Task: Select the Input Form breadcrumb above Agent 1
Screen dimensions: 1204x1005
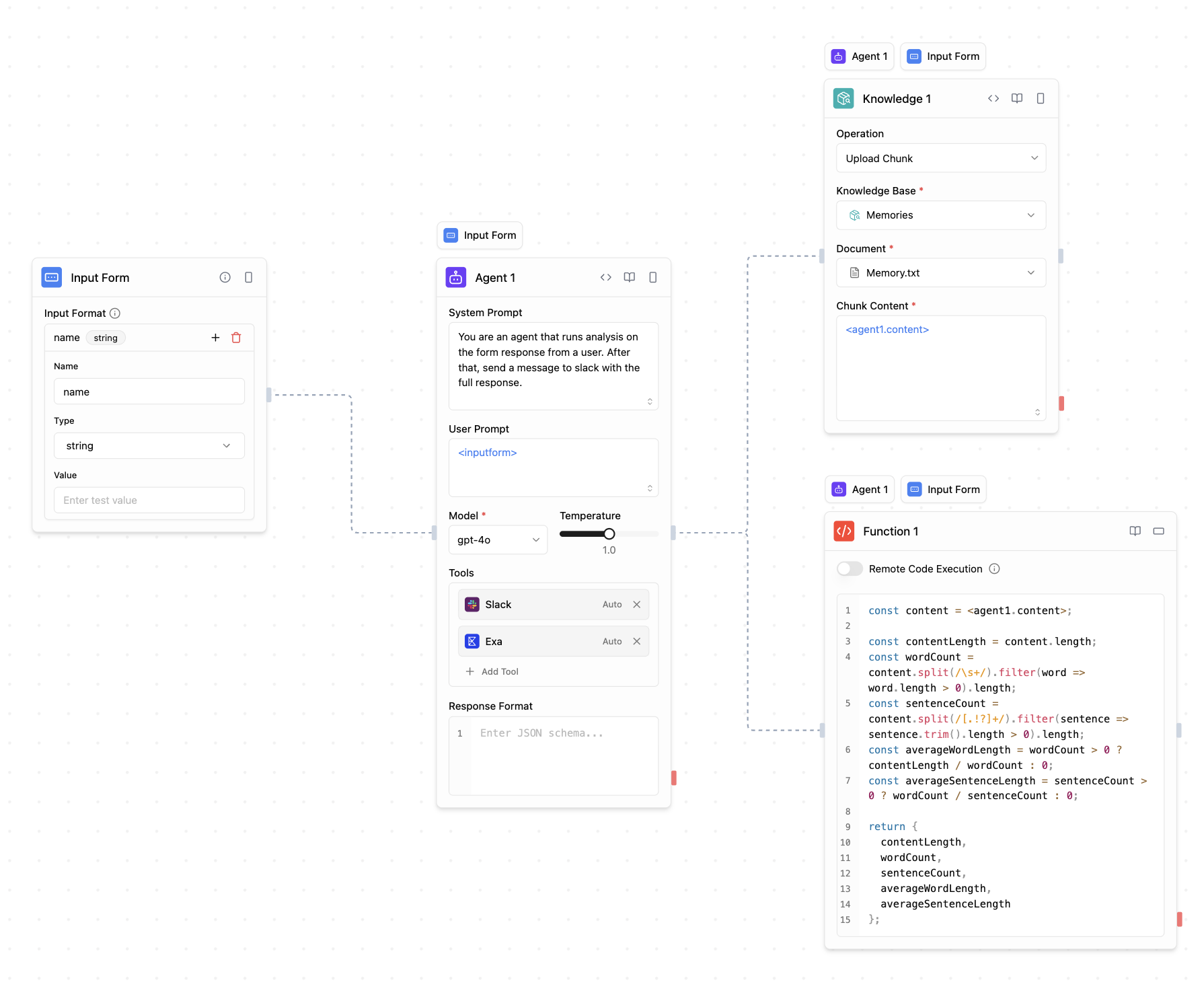Action: [480, 235]
